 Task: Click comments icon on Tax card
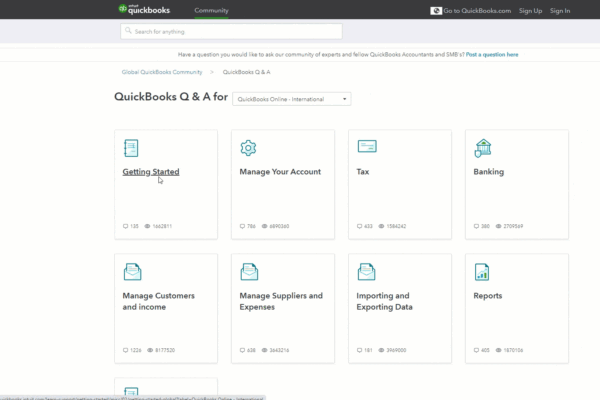pos(359,226)
